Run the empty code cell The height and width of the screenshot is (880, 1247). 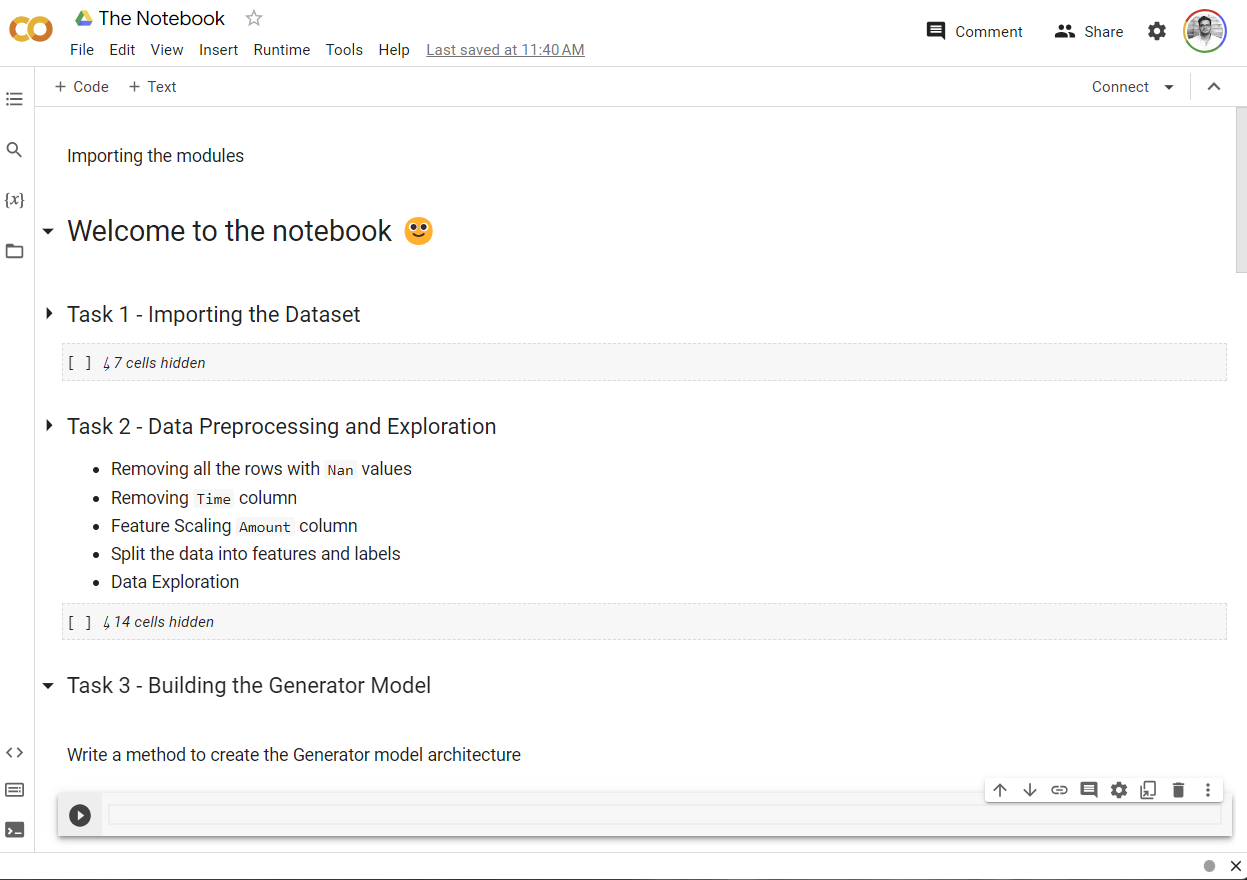click(80, 815)
